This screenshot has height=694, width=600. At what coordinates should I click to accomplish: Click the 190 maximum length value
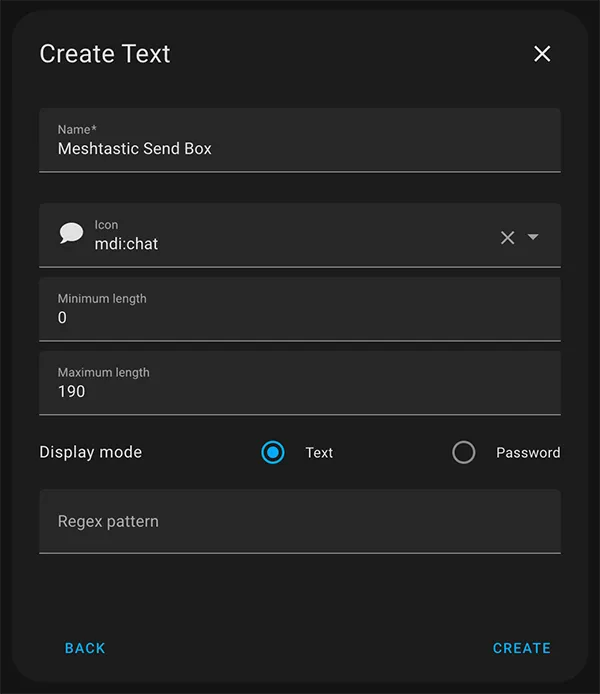tap(71, 391)
